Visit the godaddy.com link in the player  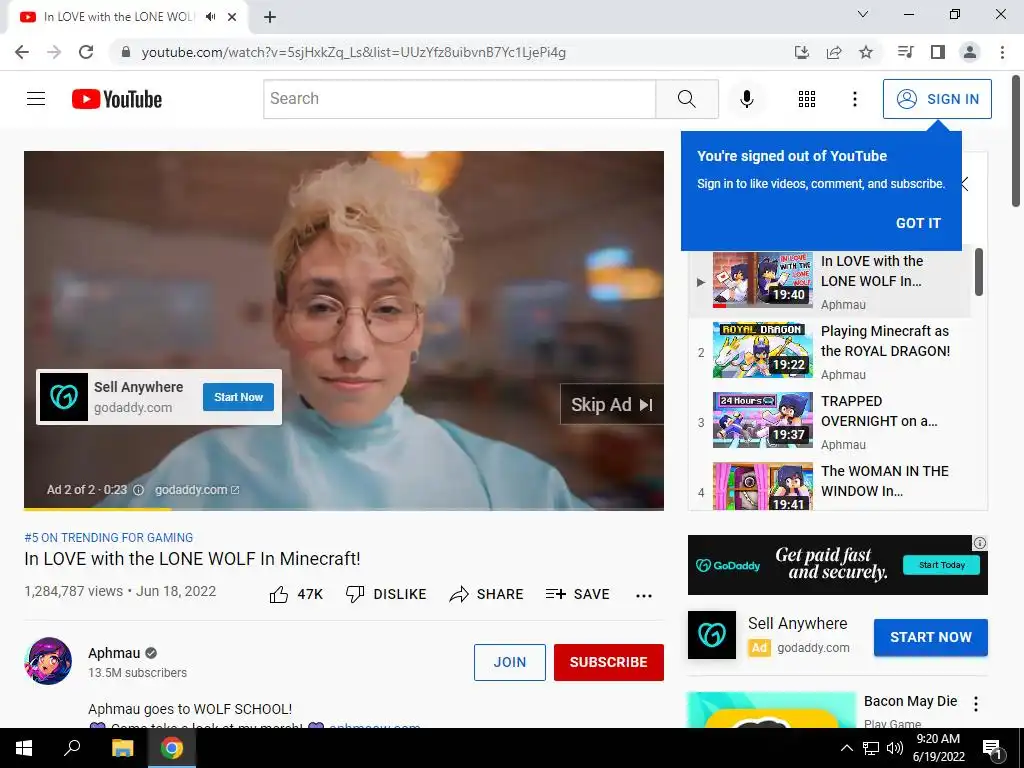(197, 490)
